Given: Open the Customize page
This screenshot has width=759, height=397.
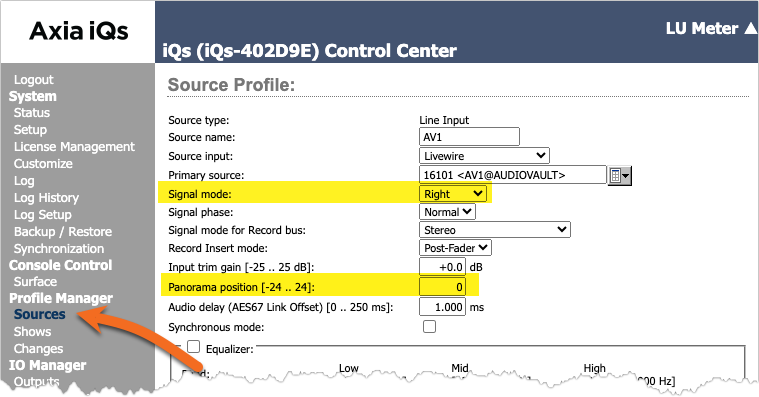Looking at the screenshot, I should (x=43, y=164).
